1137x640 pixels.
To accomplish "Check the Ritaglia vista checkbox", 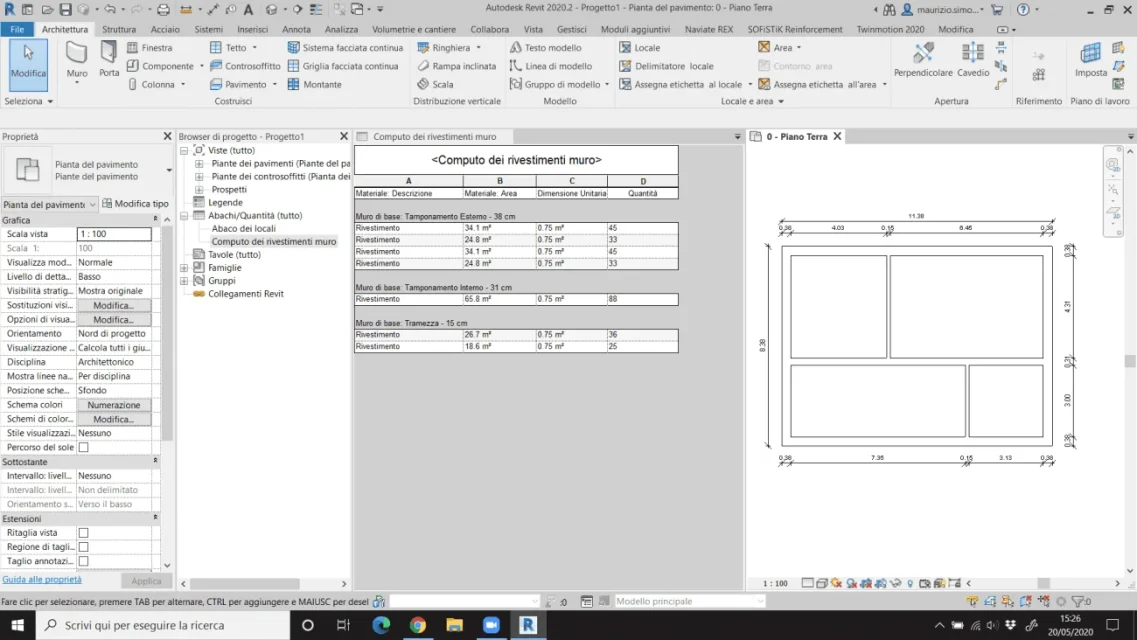I will pyautogui.click(x=84, y=533).
